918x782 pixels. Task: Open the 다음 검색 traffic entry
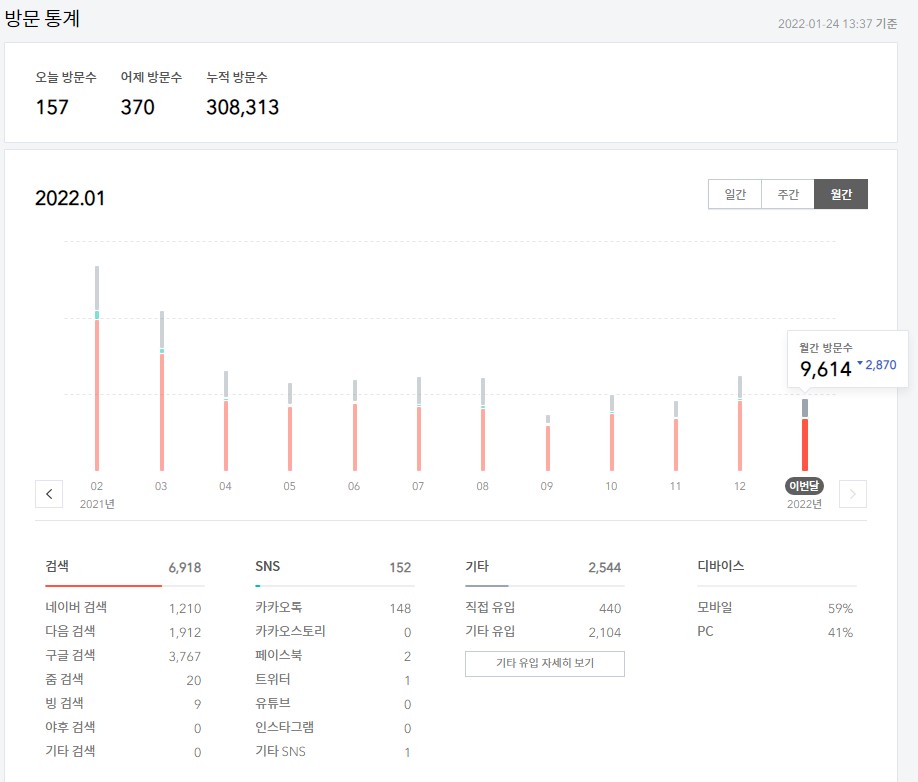tap(110, 632)
